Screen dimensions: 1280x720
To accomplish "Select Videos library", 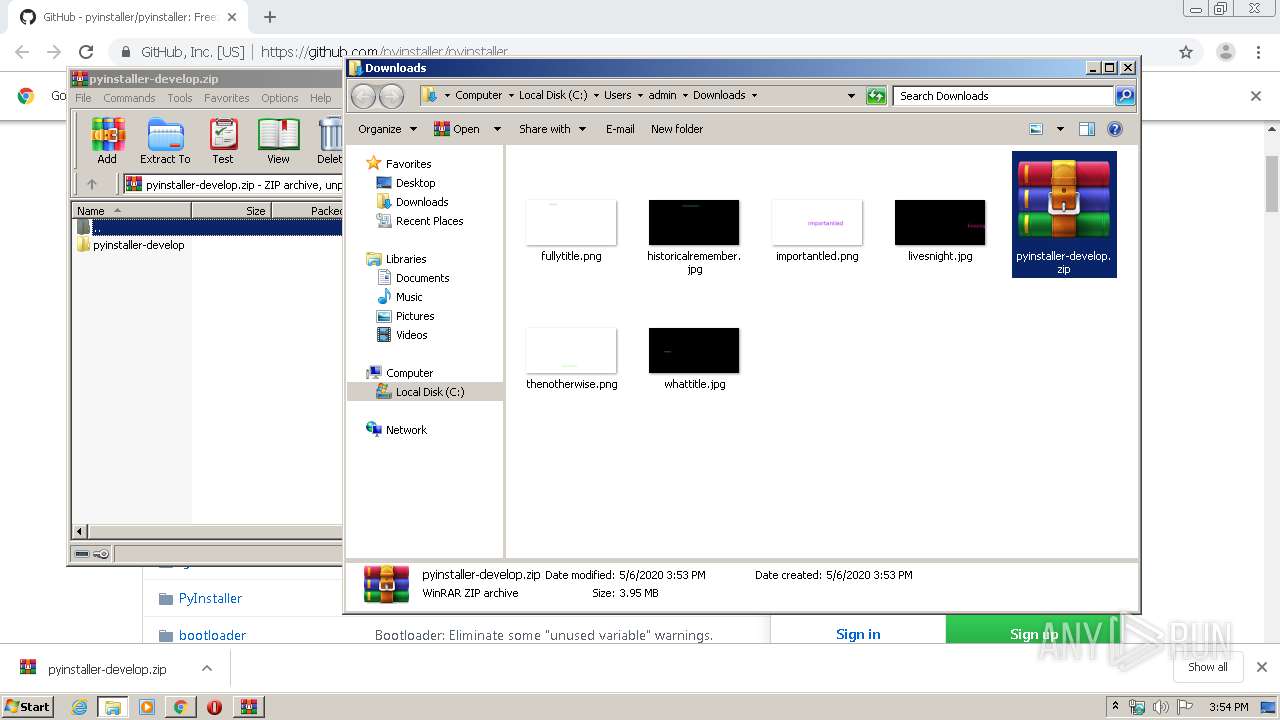I will [x=411, y=335].
